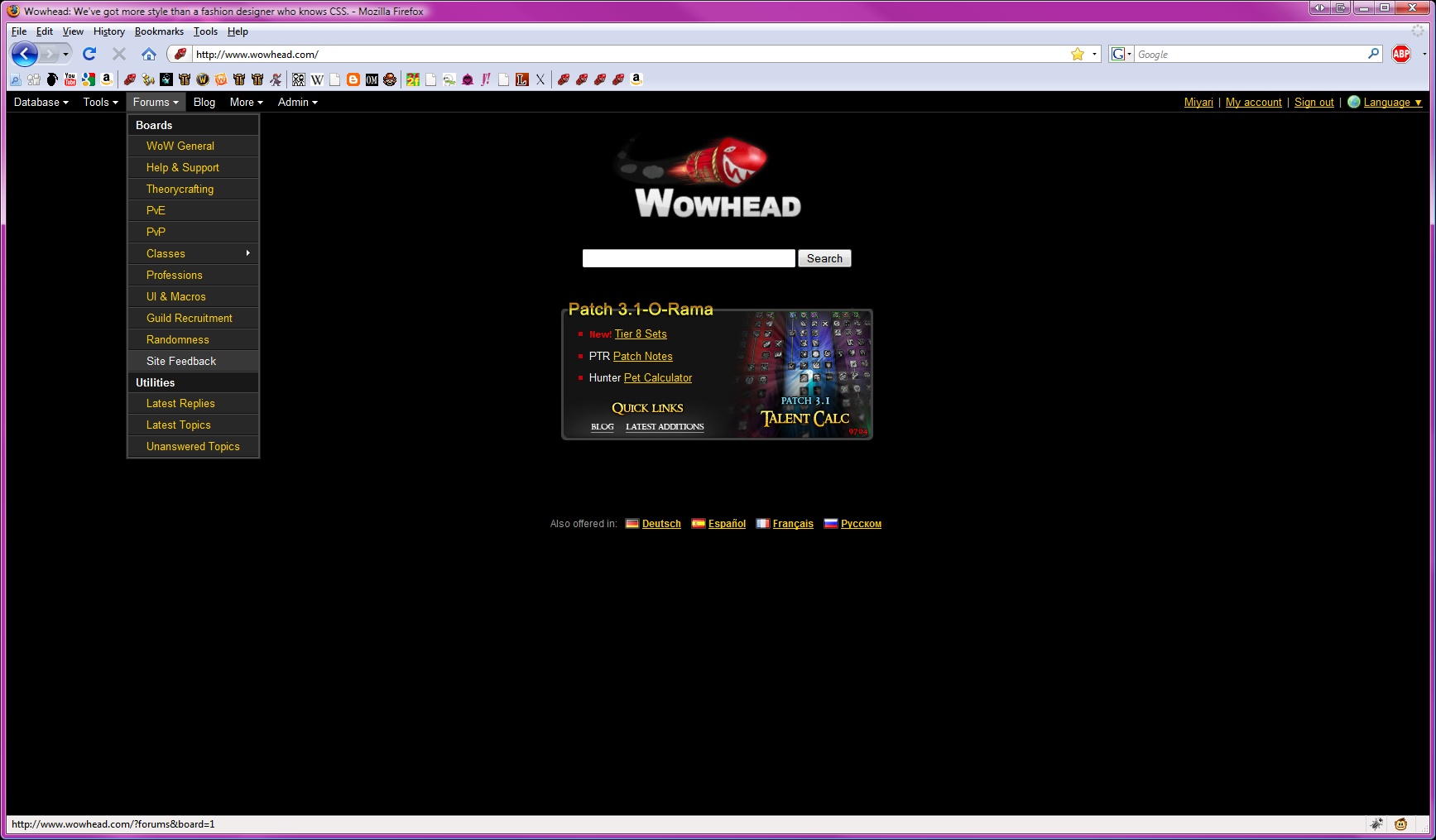Click the monkey face icon in status bar
This screenshot has height=840, width=1436.
coord(1400,824)
